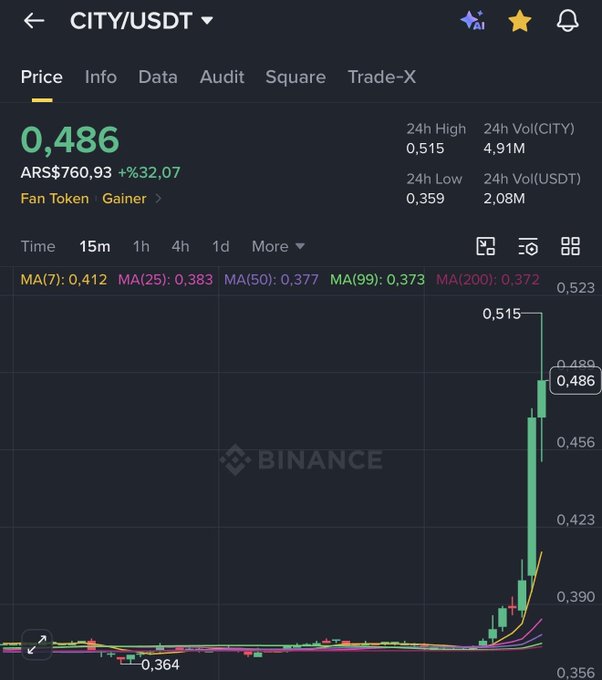This screenshot has height=680, width=602.
Task: Click the MA(25): 0,383 indicator label
Action: click(x=166, y=279)
